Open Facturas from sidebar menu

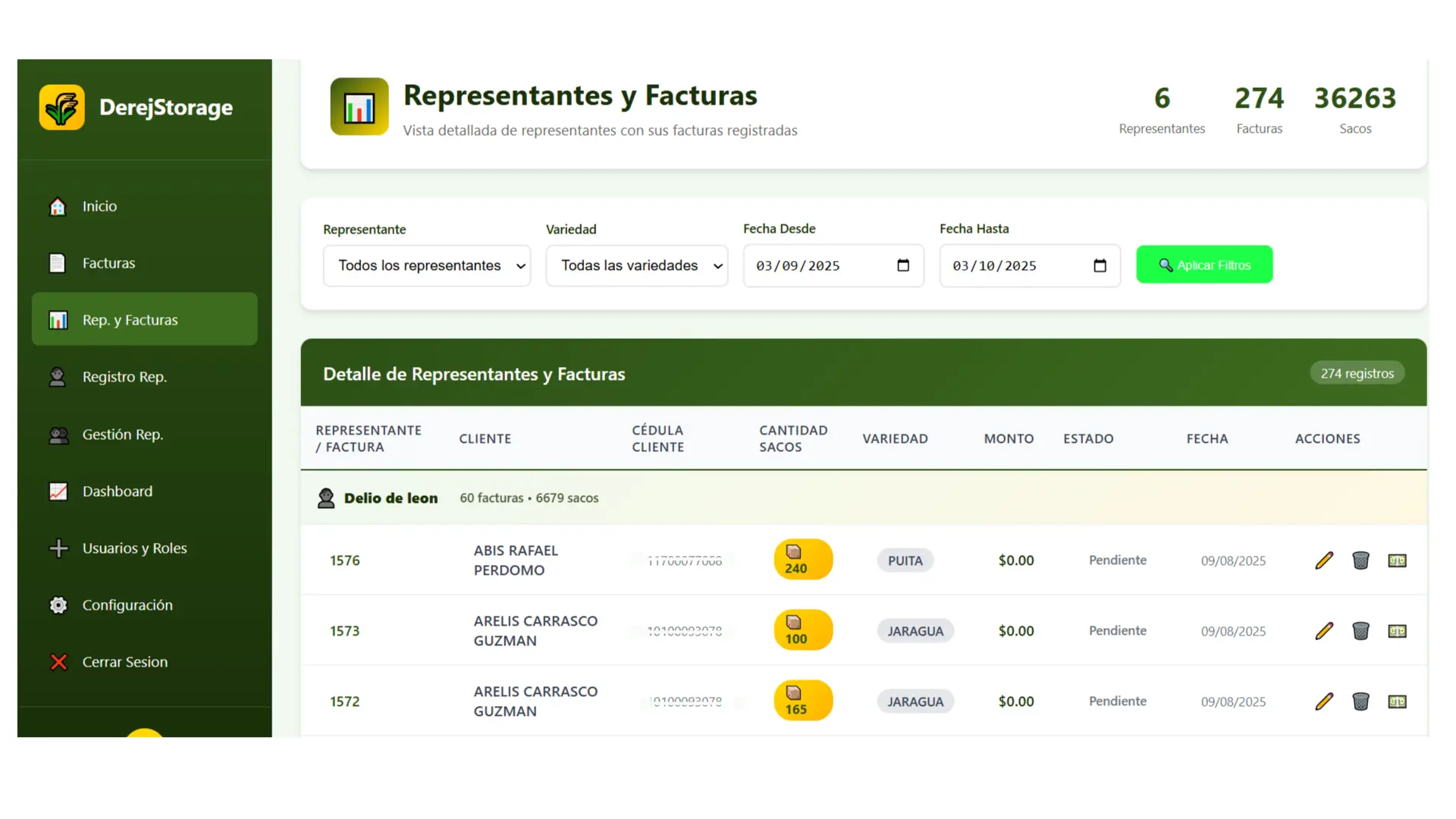108,263
